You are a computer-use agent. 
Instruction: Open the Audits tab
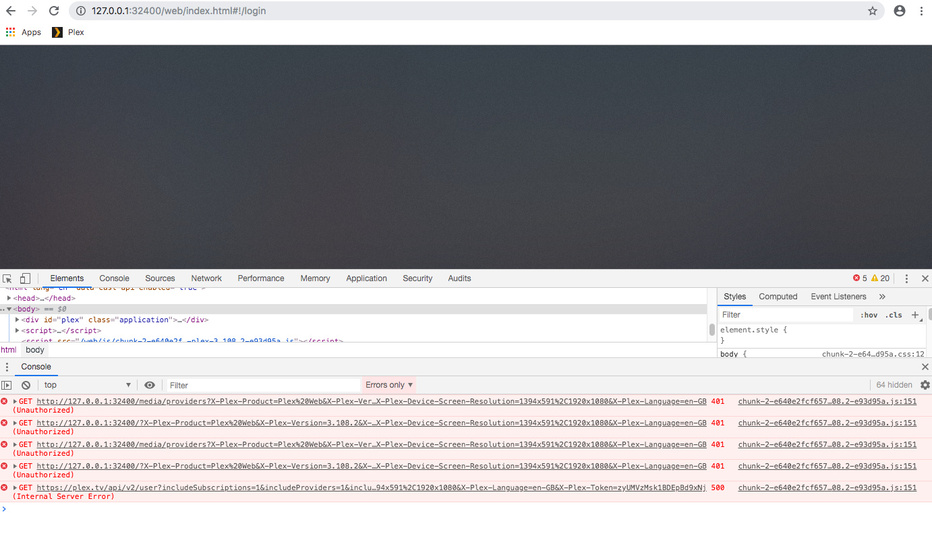[459, 278]
